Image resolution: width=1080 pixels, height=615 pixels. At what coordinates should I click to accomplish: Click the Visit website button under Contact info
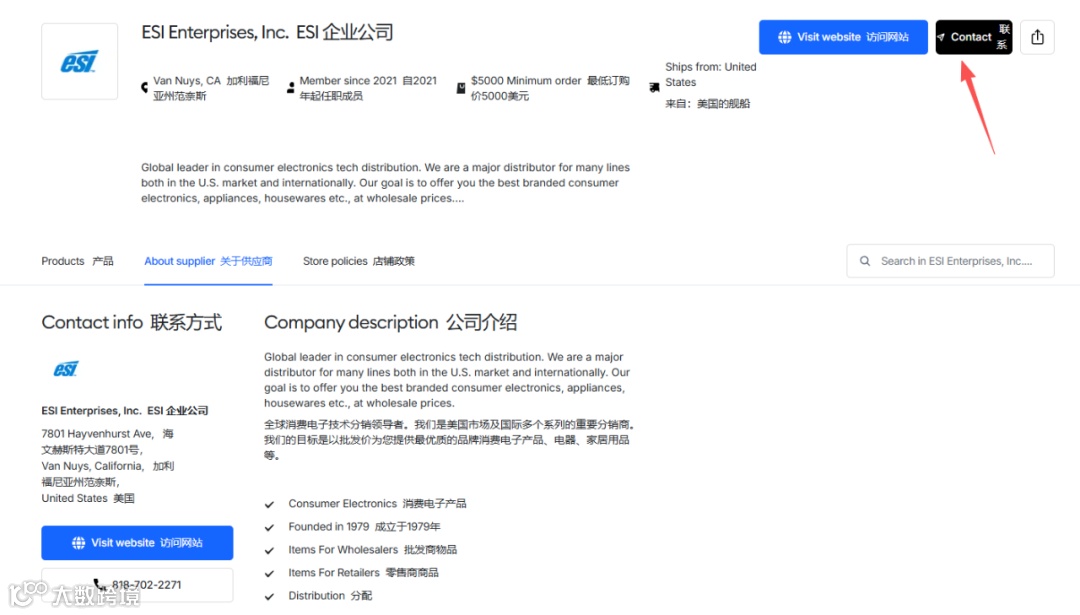click(x=137, y=543)
